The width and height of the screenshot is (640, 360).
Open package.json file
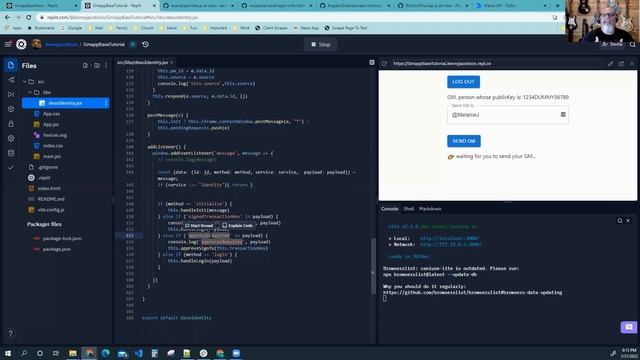point(57,249)
